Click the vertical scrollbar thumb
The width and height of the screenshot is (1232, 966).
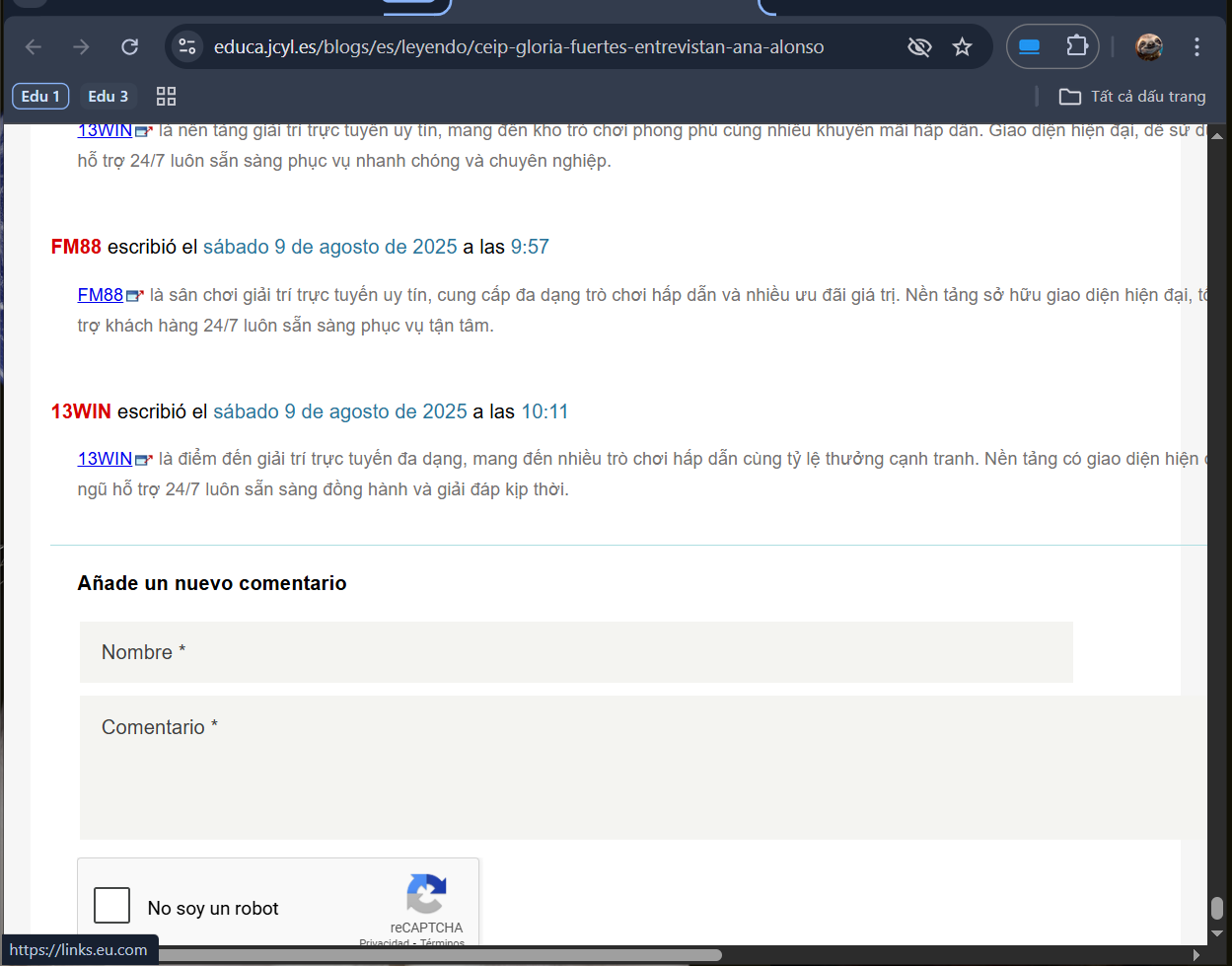1217,908
